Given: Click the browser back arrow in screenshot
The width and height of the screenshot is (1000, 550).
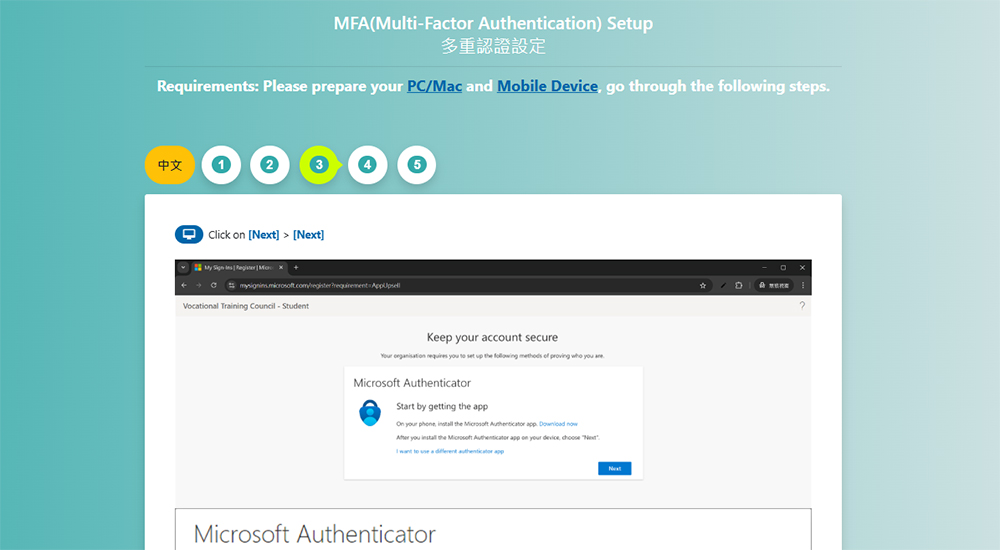Looking at the screenshot, I should click(x=184, y=285).
